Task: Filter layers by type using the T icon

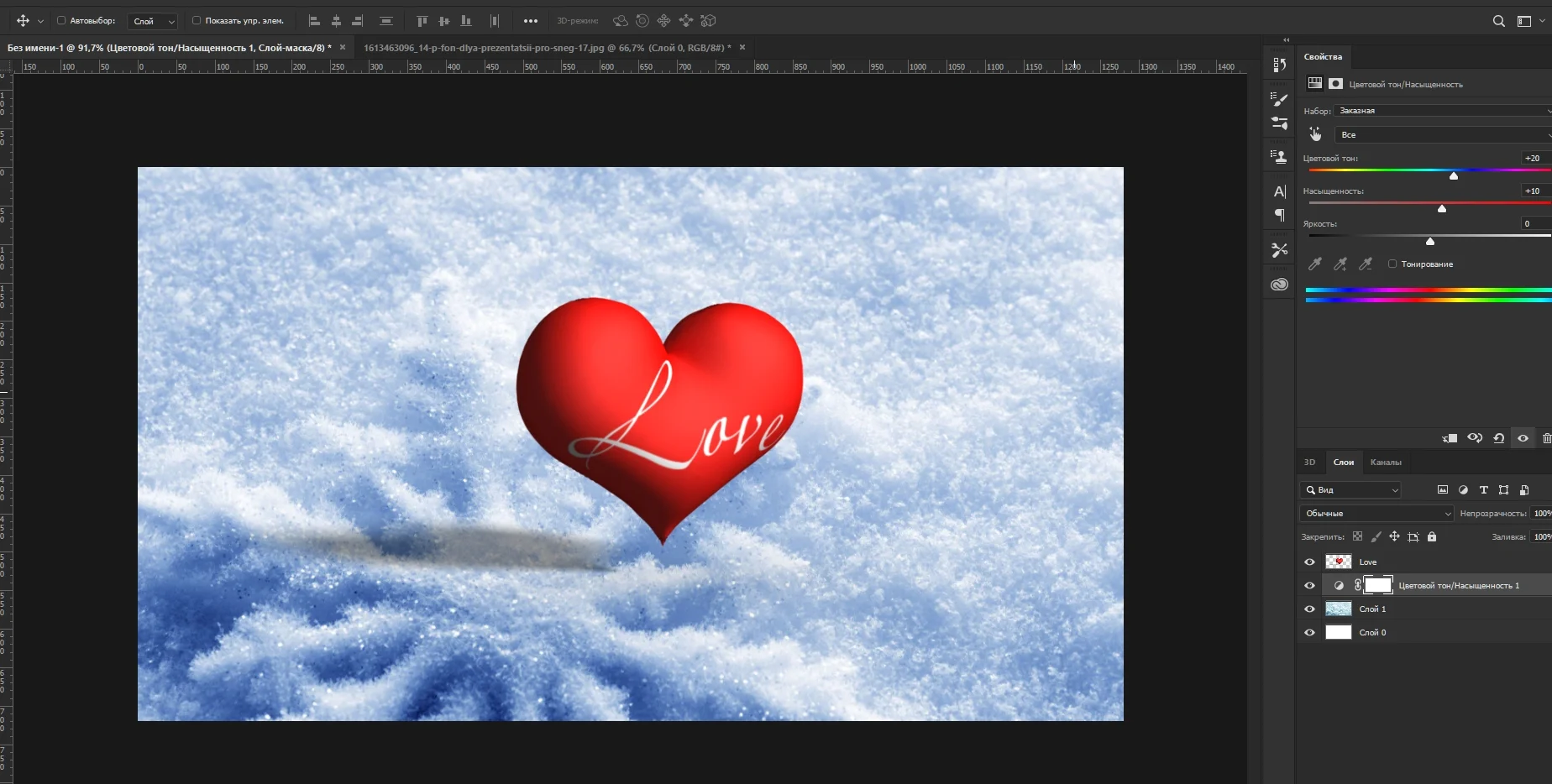Action: [x=1483, y=490]
